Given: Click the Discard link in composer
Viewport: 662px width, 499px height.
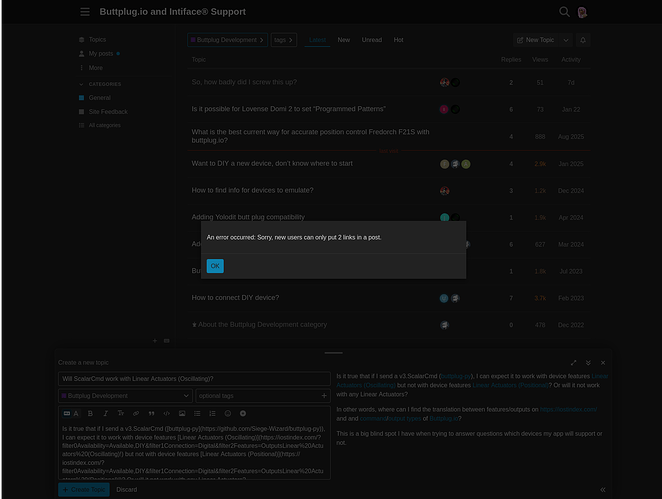Looking at the screenshot, I should [x=126, y=489].
